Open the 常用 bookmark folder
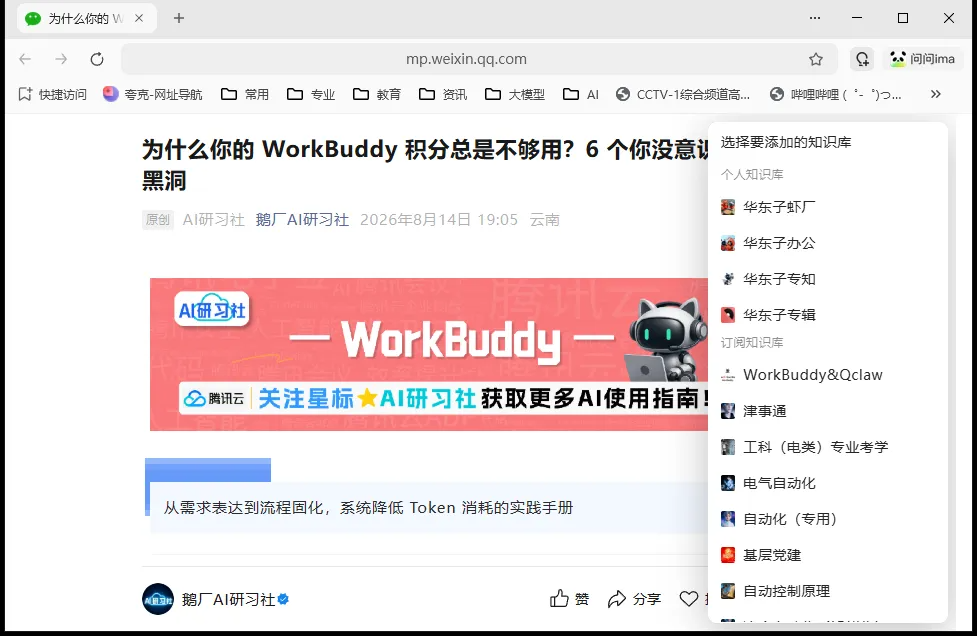977x636 pixels. 245,94
